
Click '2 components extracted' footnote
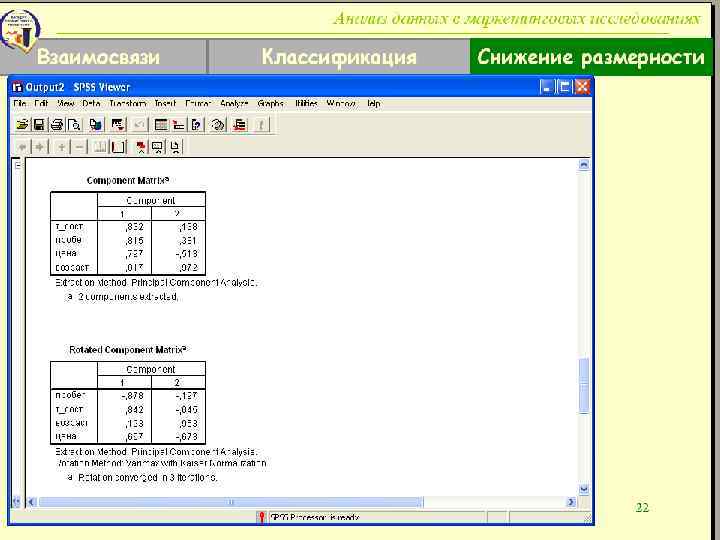(128, 297)
